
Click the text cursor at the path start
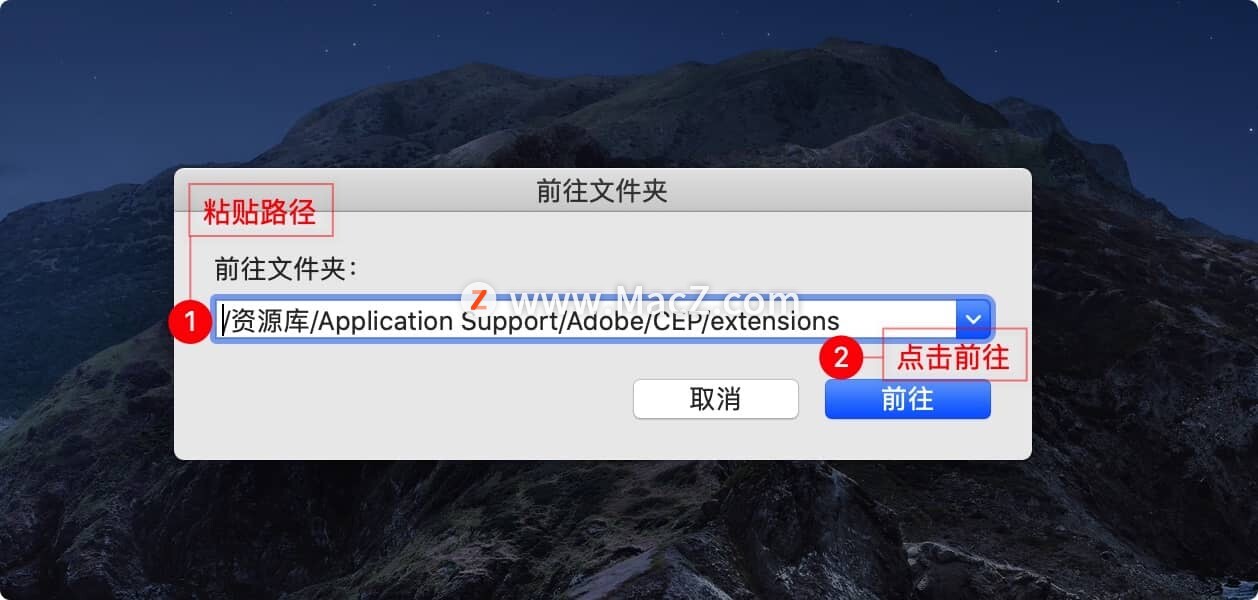(x=223, y=321)
